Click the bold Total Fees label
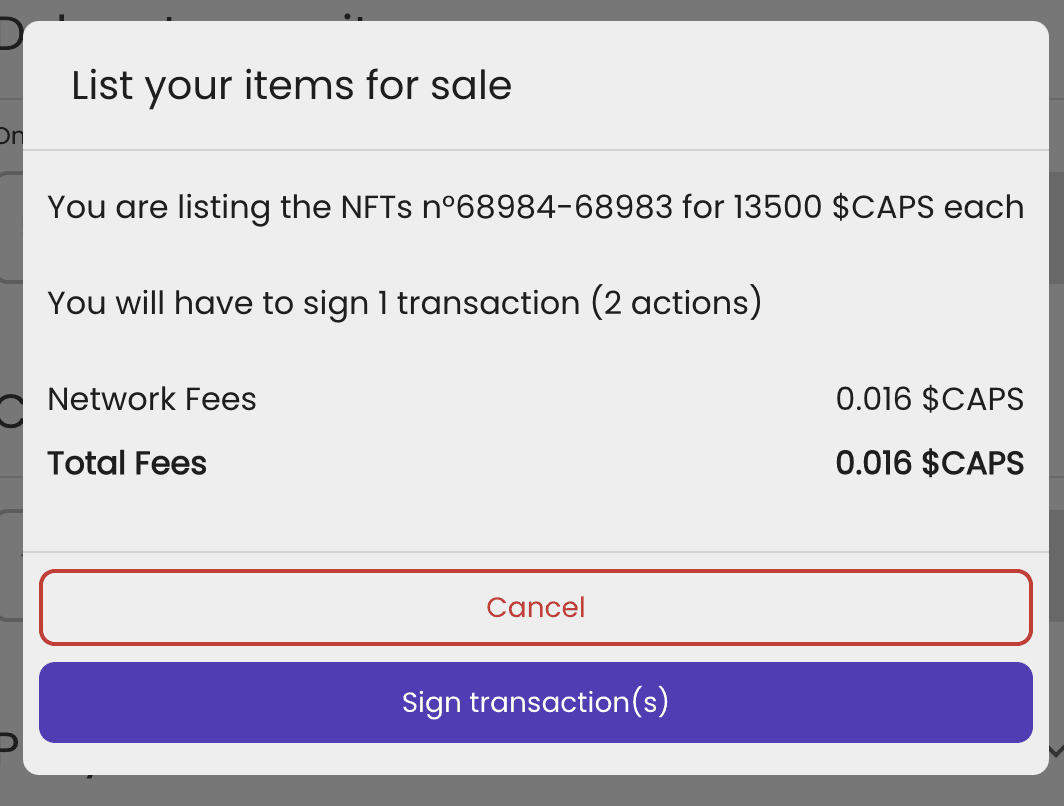 [x=127, y=463]
